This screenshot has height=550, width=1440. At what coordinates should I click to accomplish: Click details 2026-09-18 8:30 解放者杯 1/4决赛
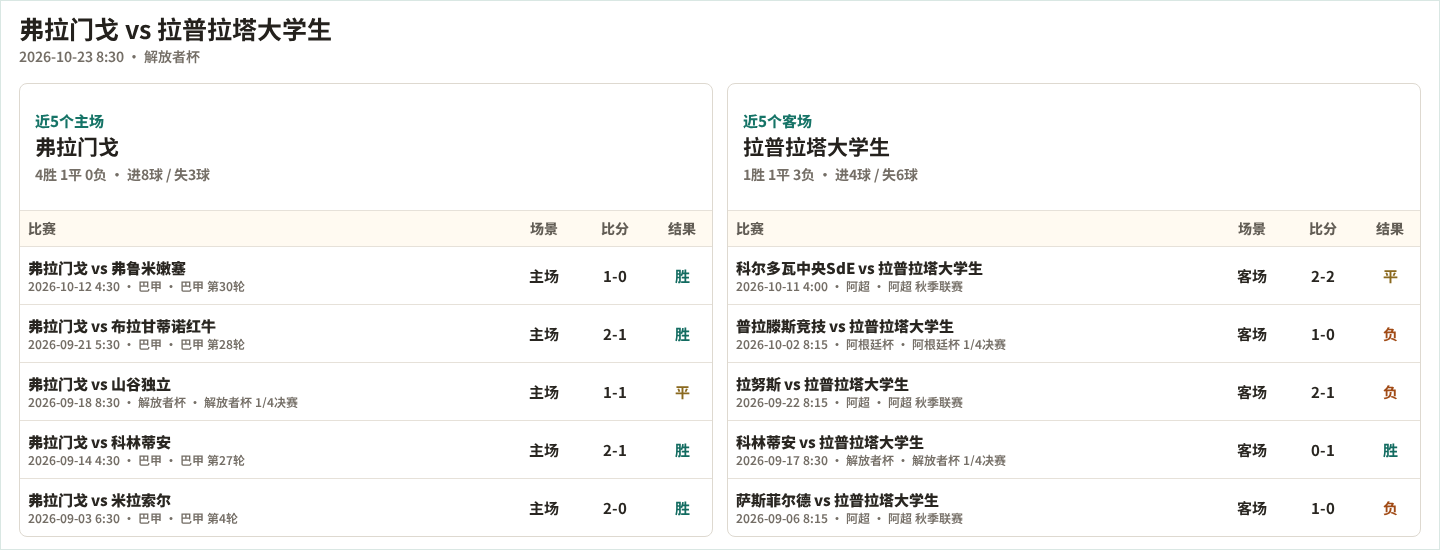[x=163, y=403]
